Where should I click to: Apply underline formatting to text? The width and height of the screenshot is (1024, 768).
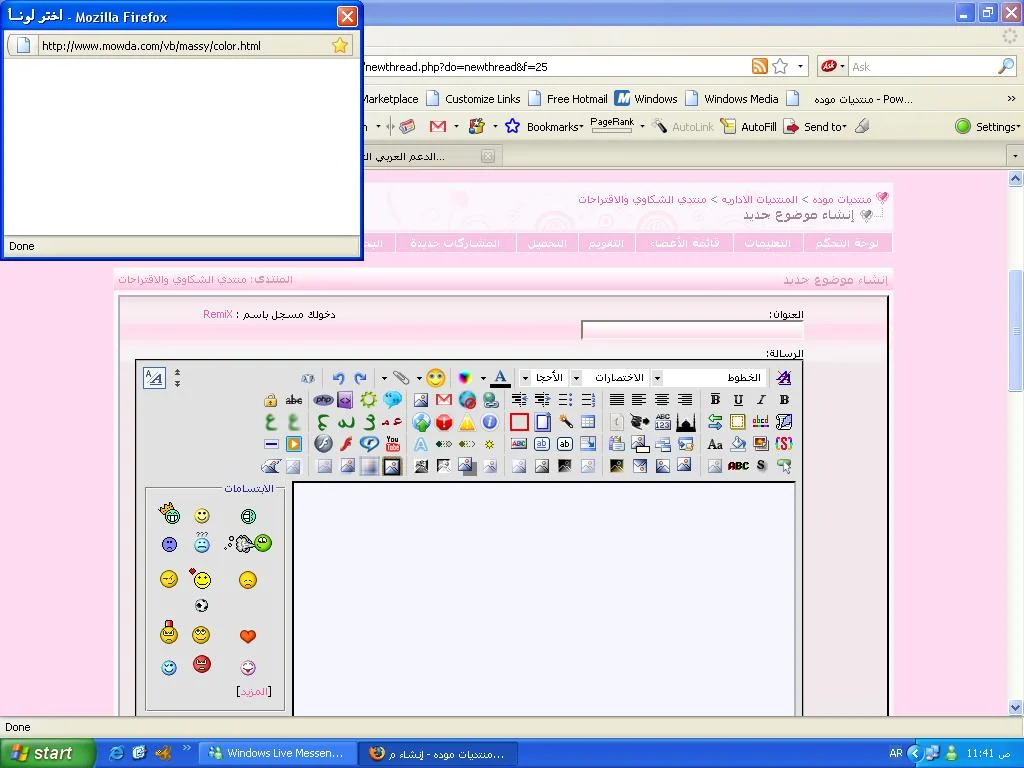[738, 400]
